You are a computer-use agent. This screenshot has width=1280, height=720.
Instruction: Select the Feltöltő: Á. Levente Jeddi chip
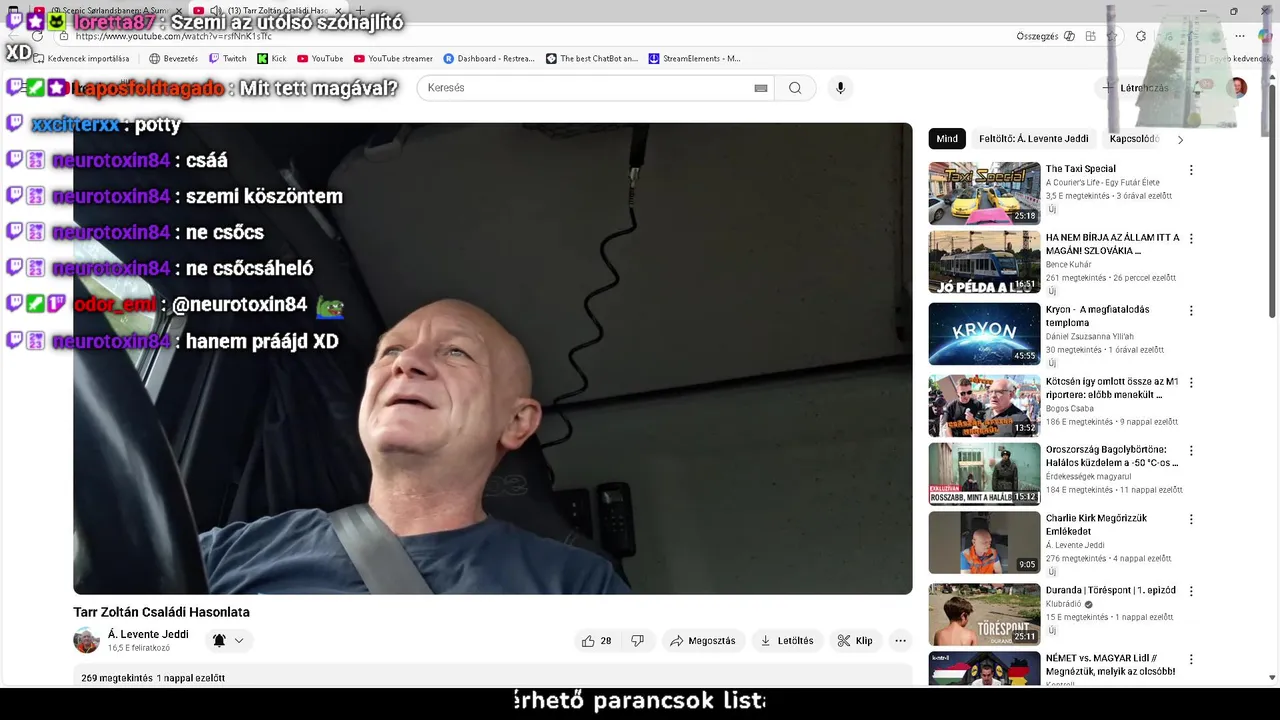[x=1033, y=139]
